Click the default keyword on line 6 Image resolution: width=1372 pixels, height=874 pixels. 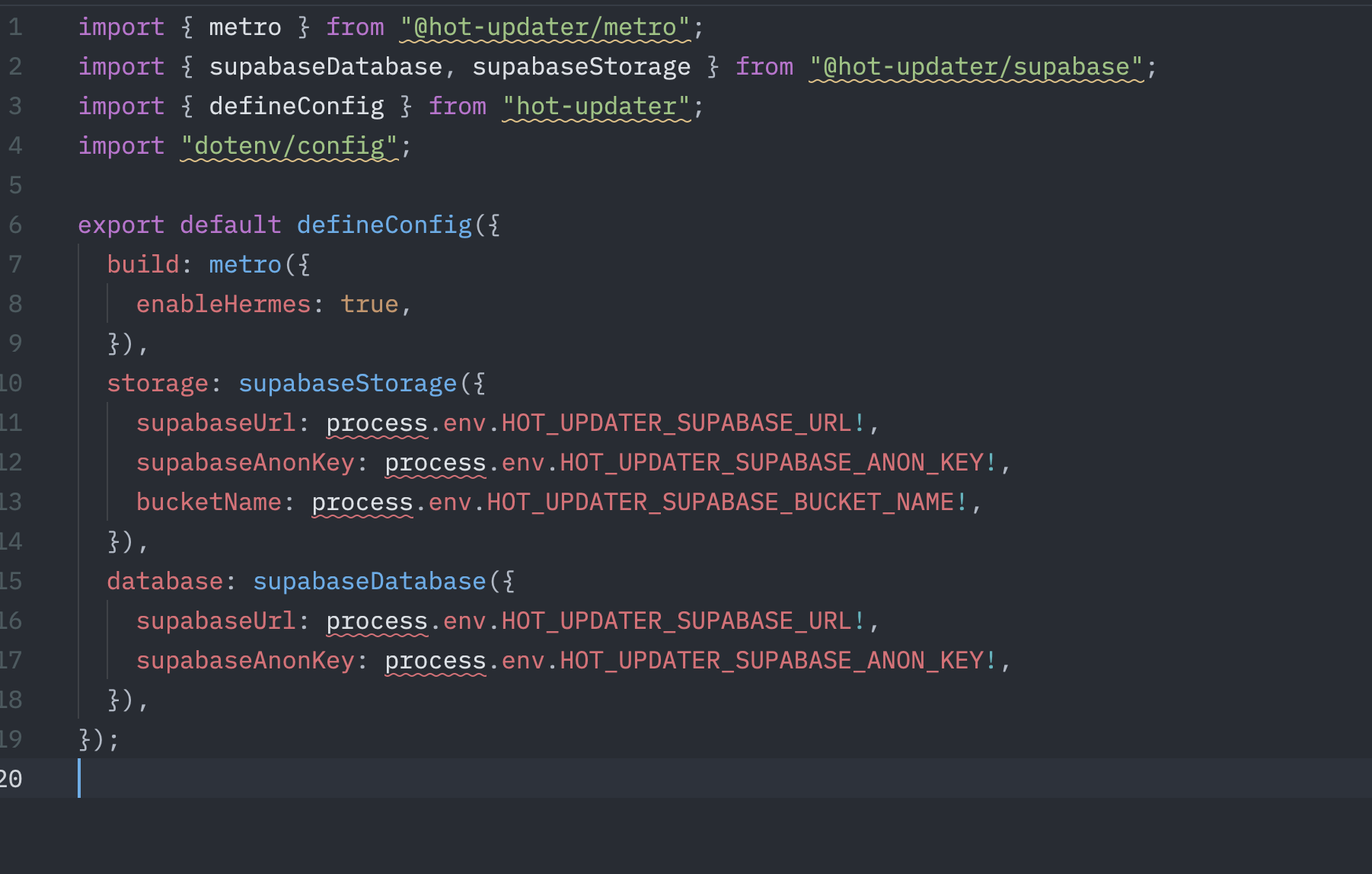tap(231, 225)
